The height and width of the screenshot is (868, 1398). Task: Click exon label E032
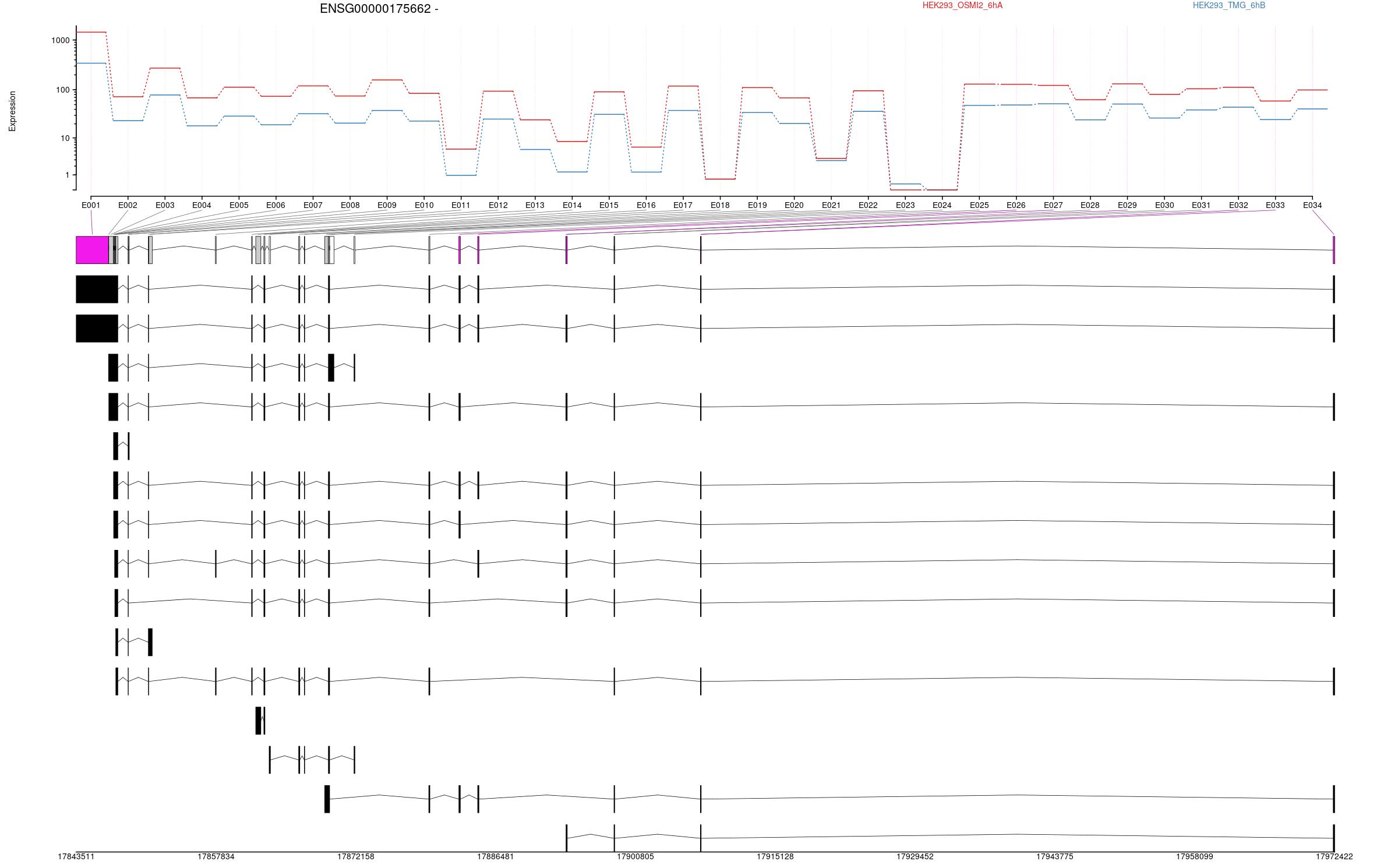(x=1238, y=205)
